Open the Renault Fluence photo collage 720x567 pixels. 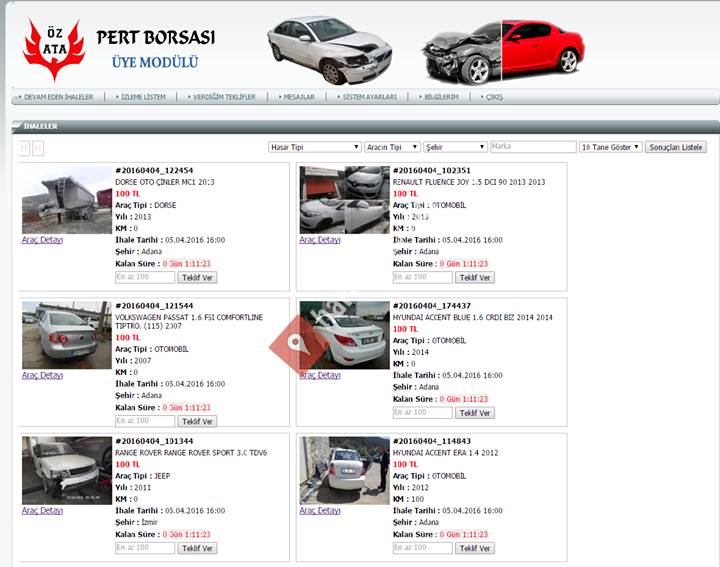click(x=344, y=200)
